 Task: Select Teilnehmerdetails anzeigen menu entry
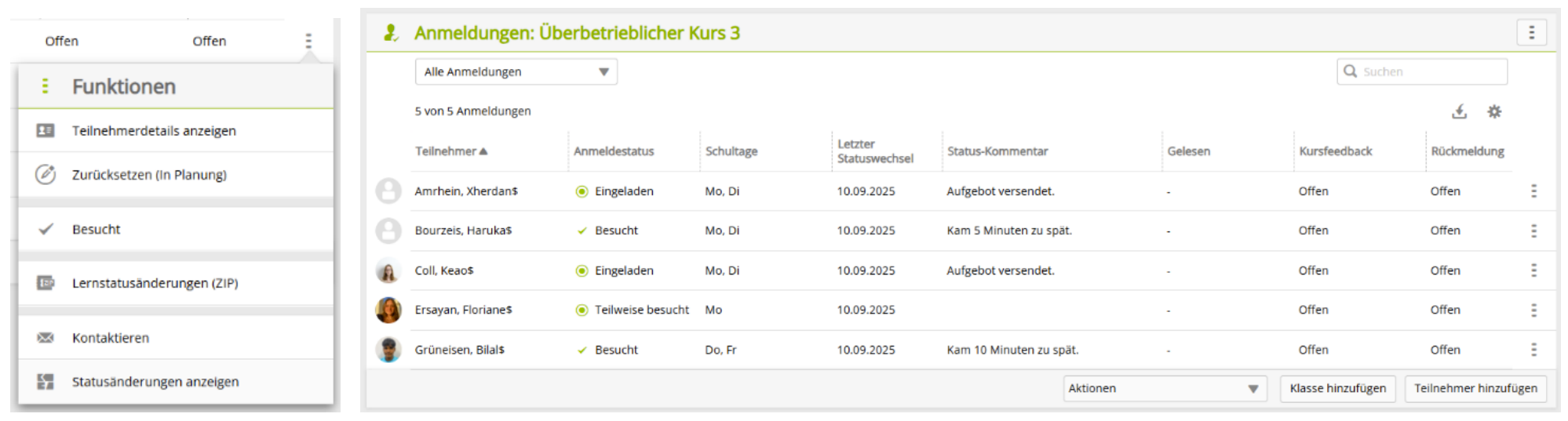pyautogui.click(x=154, y=131)
